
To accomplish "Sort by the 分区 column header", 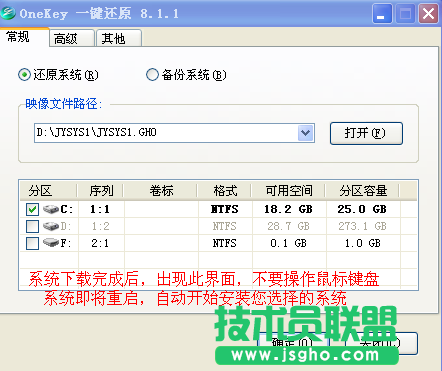I will point(48,191).
